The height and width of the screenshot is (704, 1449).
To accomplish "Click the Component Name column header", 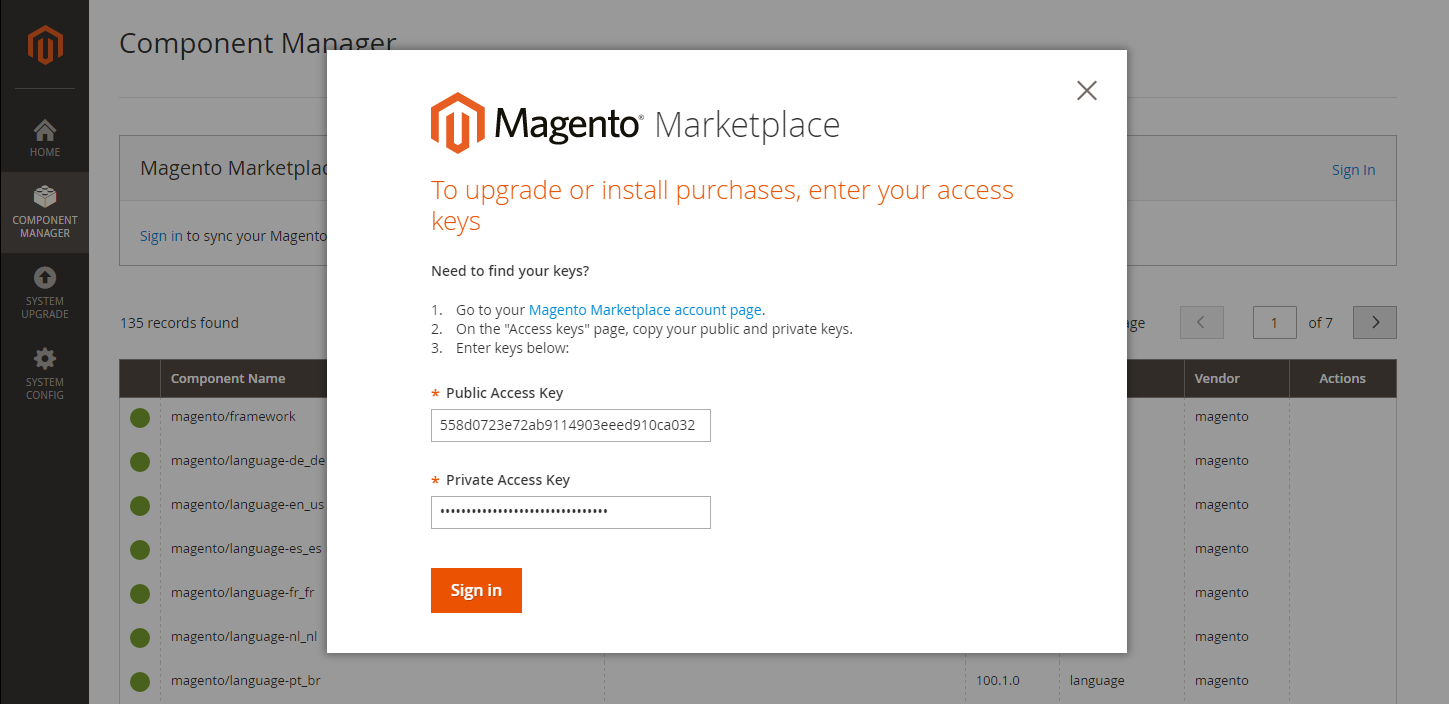I will tap(228, 378).
